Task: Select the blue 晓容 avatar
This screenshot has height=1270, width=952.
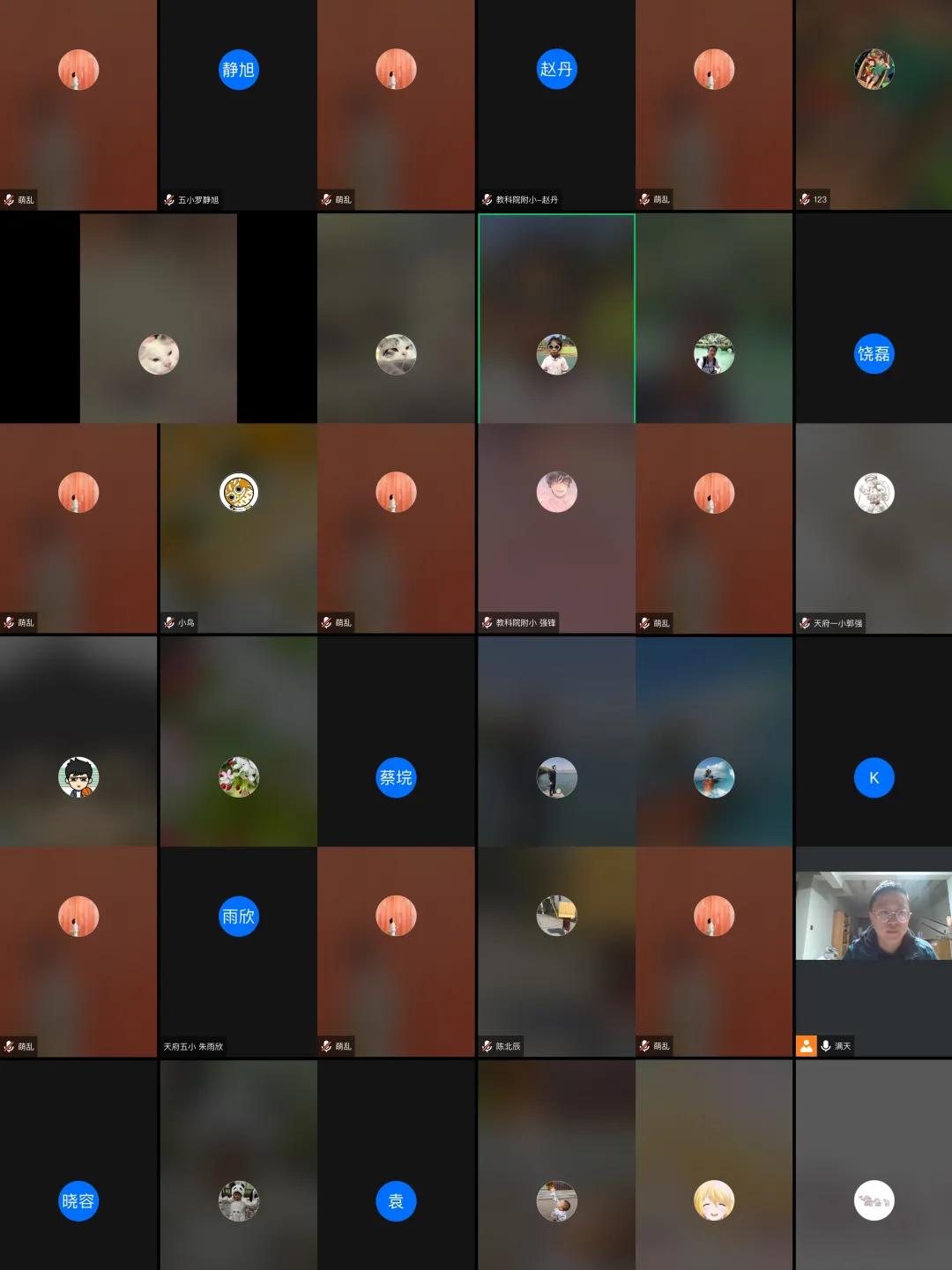Action: [x=78, y=1201]
